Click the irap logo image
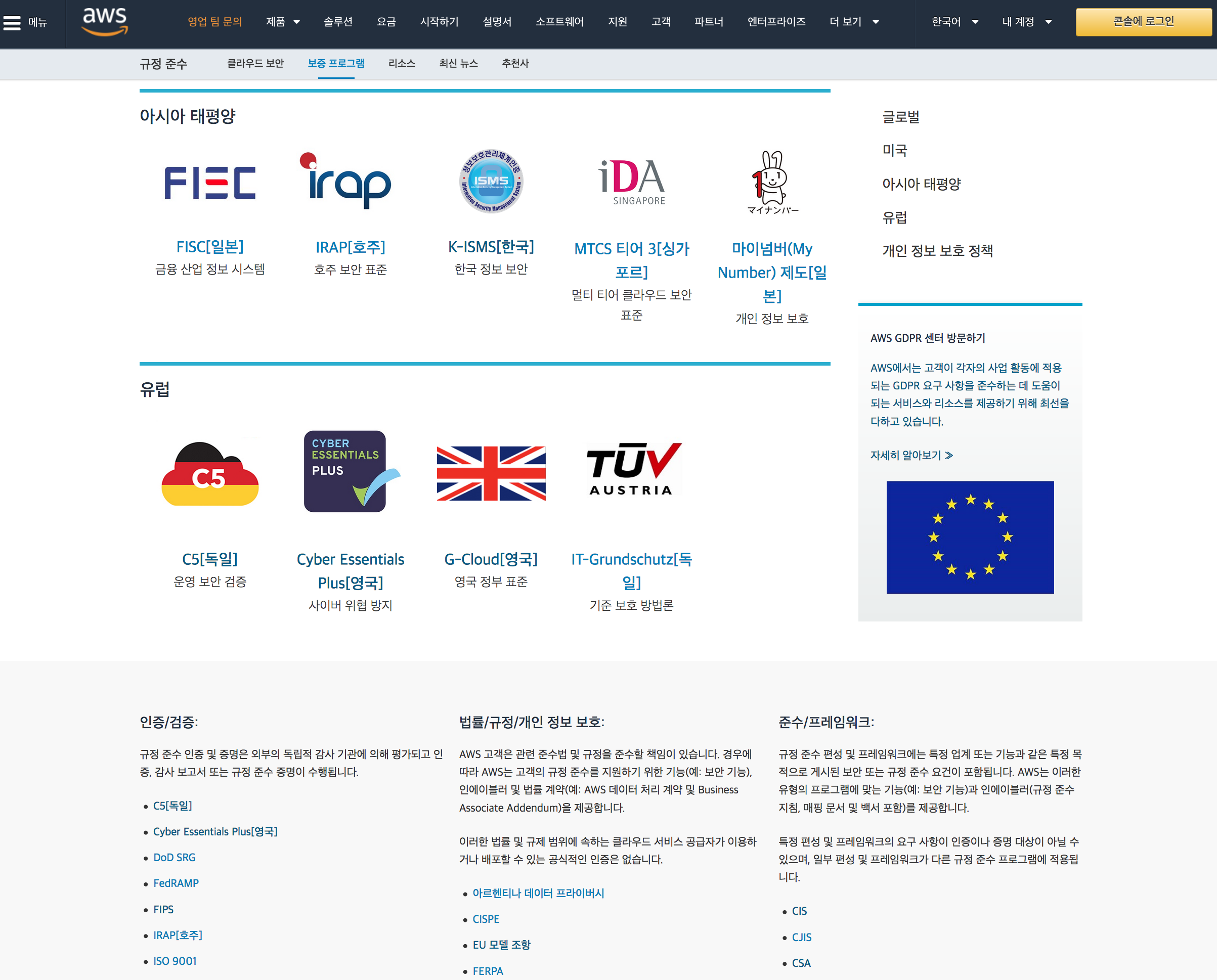The image size is (1217, 980). (x=345, y=181)
